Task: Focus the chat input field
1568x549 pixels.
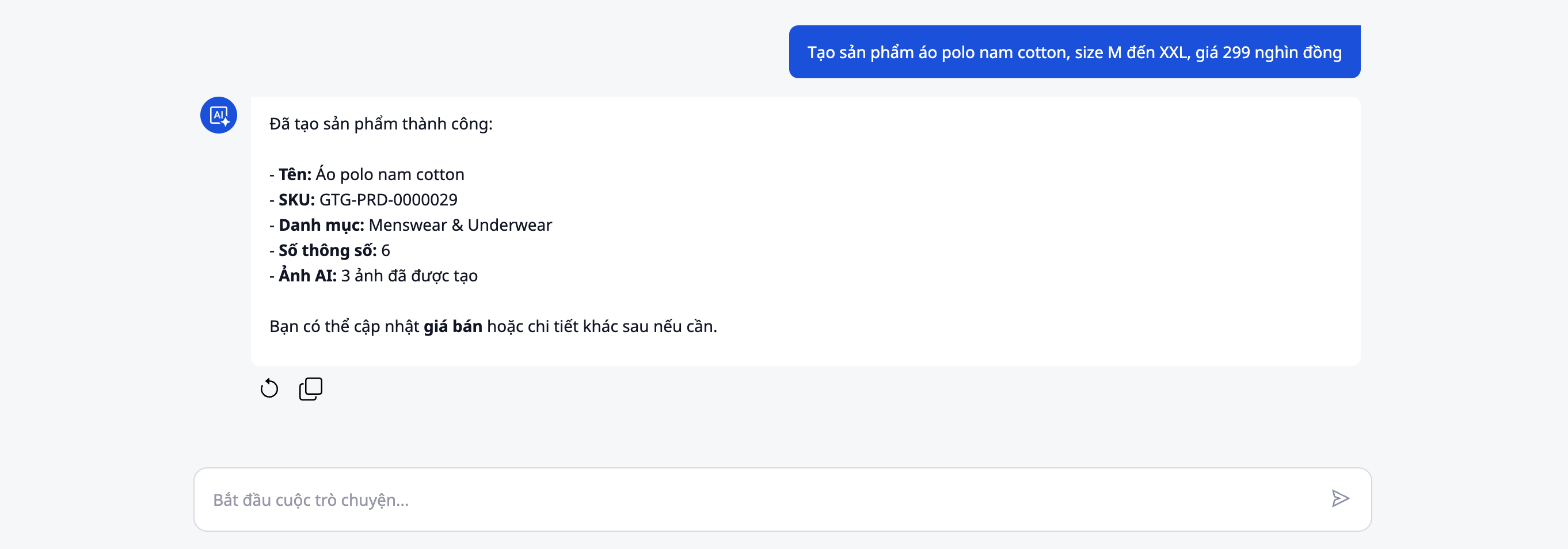Action: 761,500
